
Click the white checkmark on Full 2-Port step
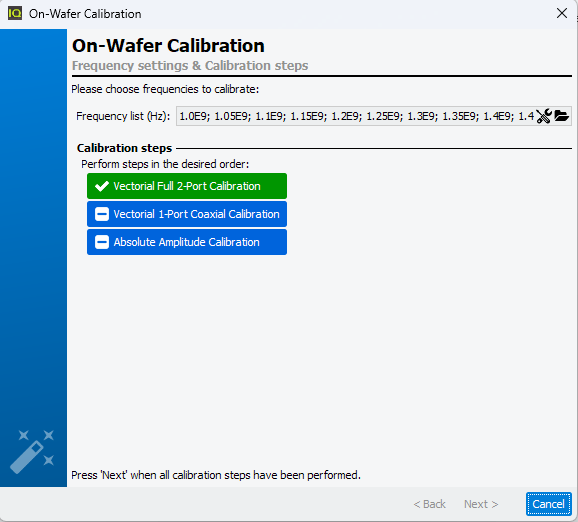102,186
